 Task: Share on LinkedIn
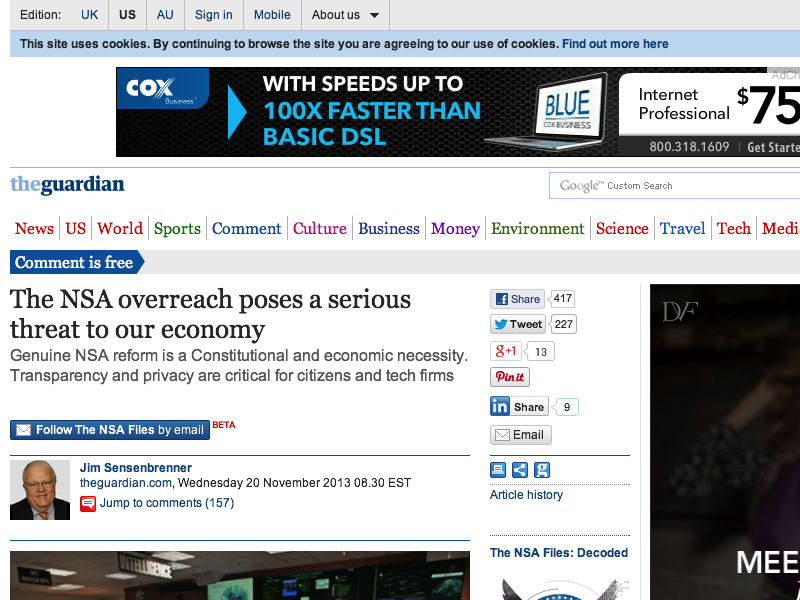click(x=518, y=407)
